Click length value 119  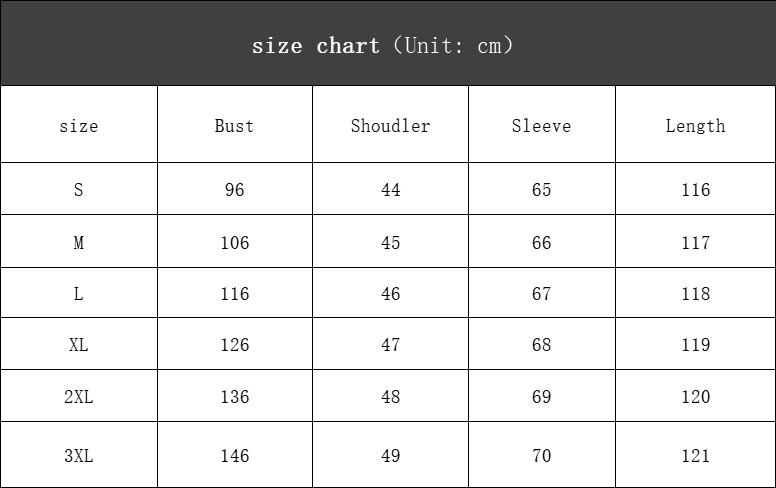coord(695,345)
